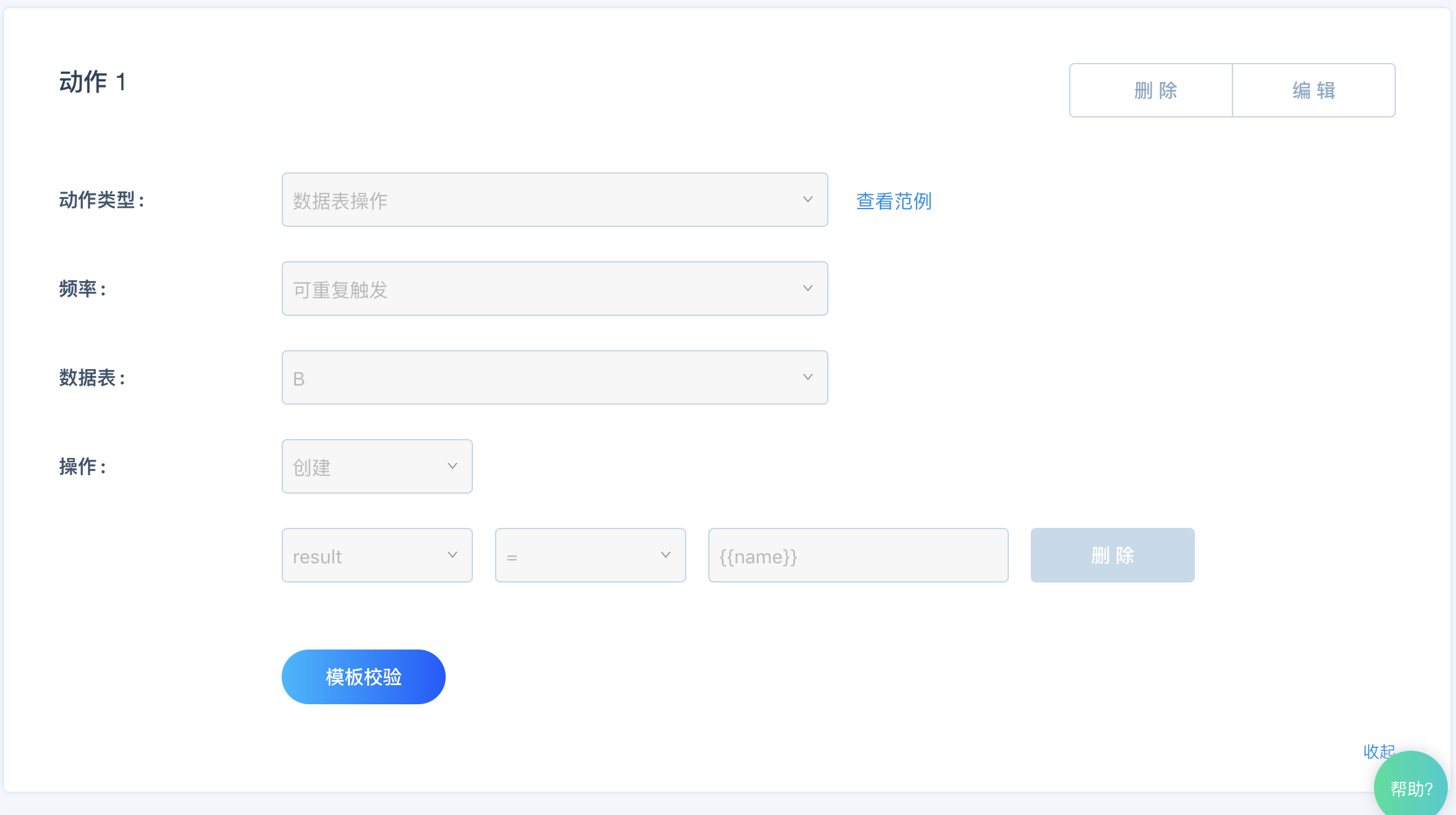Image resolution: width=1456 pixels, height=815 pixels.
Task: Click the 模板校验 button
Action: tap(363, 677)
